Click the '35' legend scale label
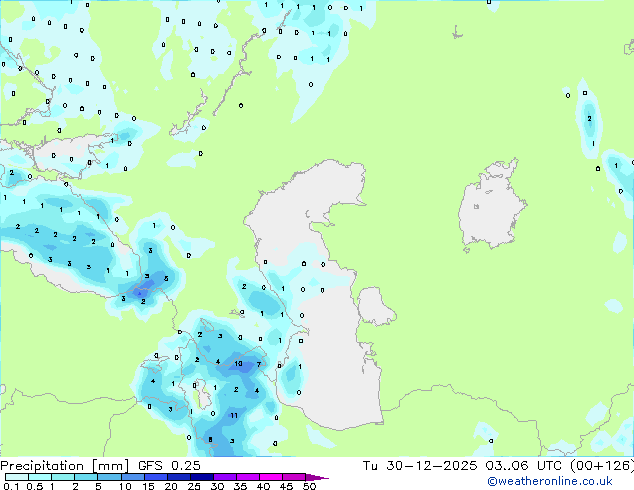 (240, 486)
